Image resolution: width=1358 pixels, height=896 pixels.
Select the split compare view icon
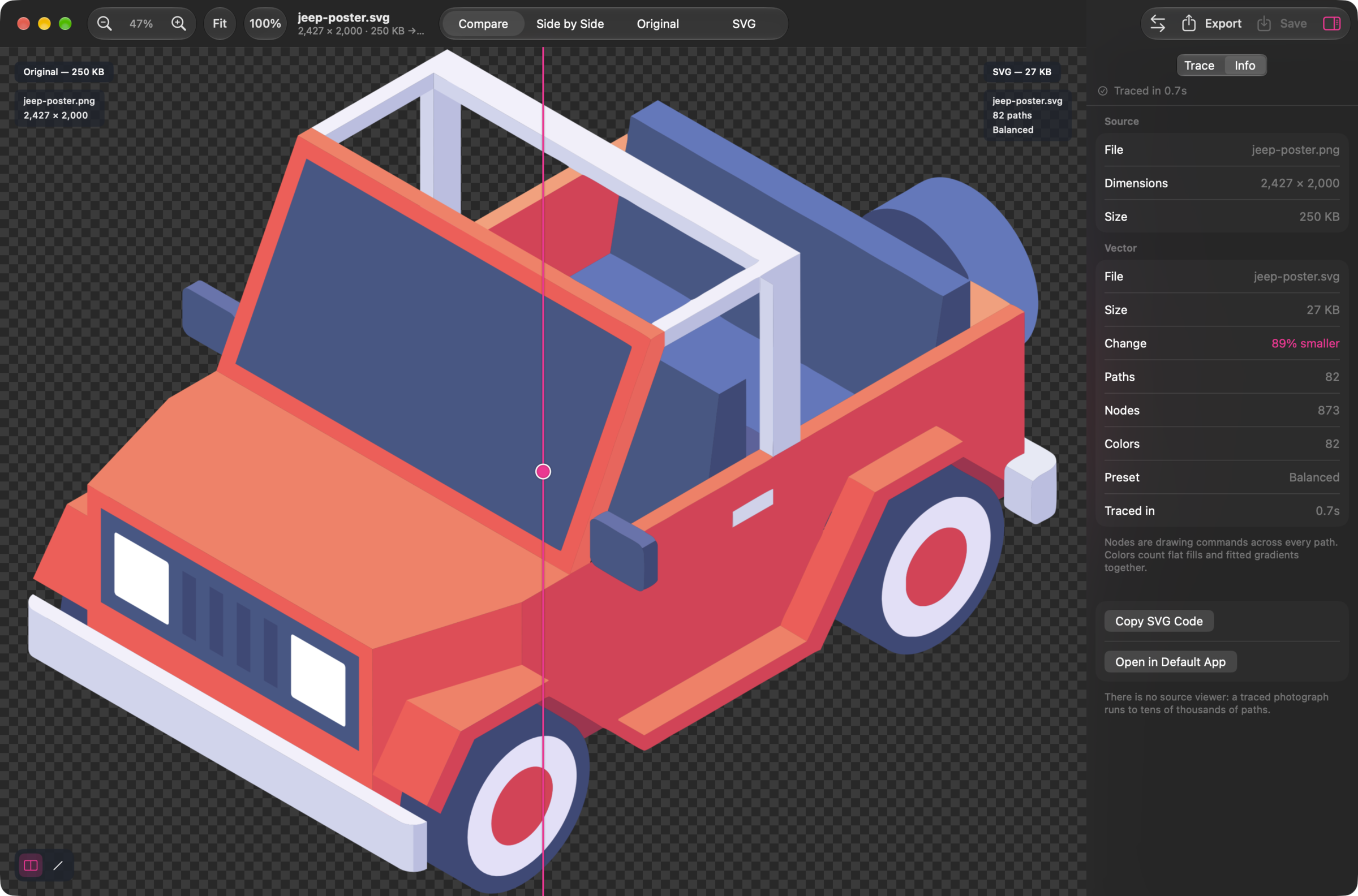(x=31, y=865)
